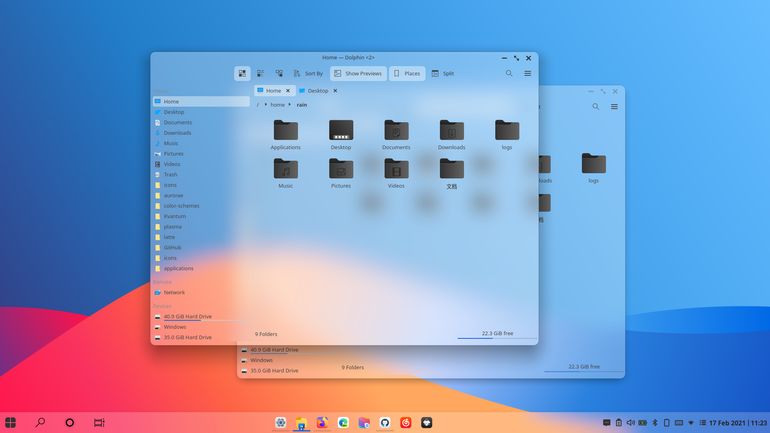Open GitHub Desktop from the dock

pos(385,423)
